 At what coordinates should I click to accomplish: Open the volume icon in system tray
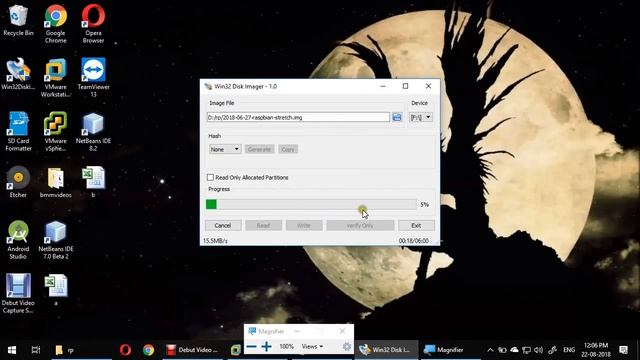pyautogui.click(x=539, y=350)
